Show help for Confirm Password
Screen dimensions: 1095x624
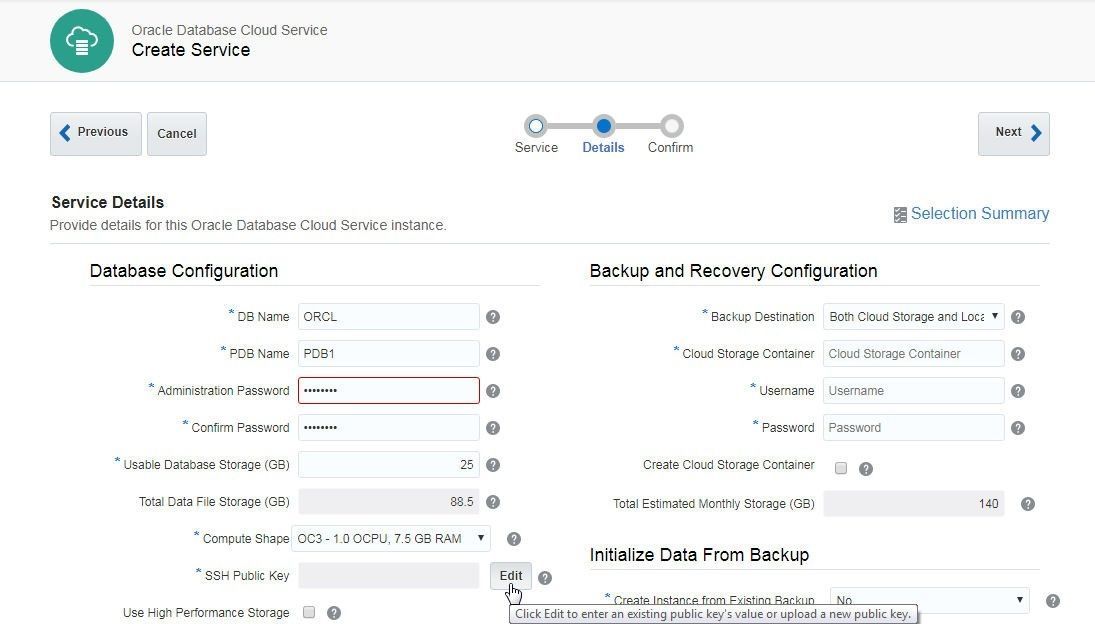click(493, 428)
